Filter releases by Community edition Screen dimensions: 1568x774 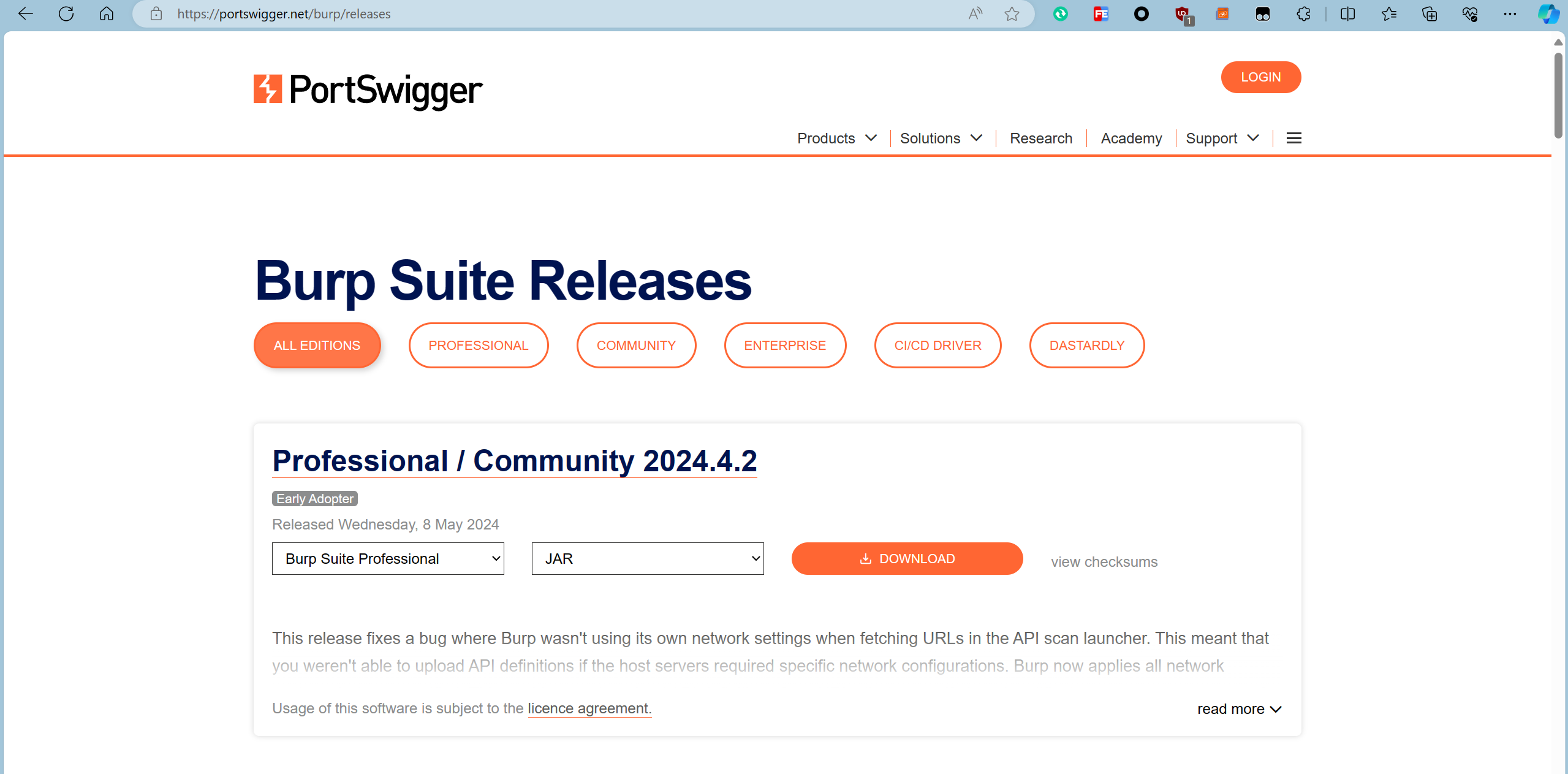coord(636,346)
